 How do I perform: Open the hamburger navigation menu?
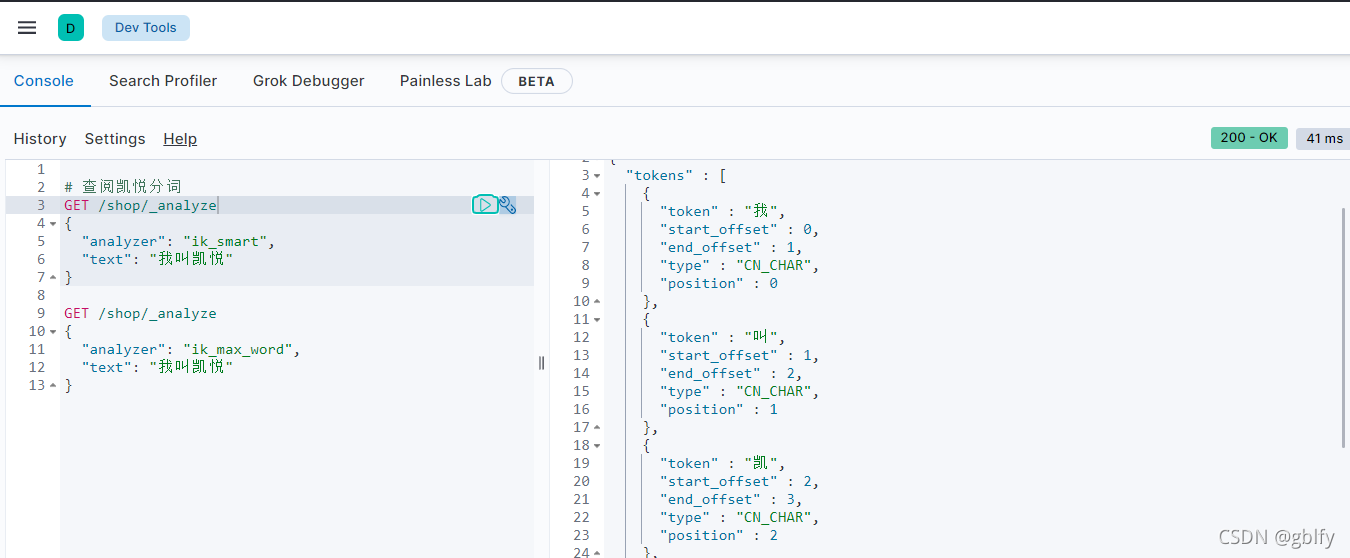pos(27,28)
